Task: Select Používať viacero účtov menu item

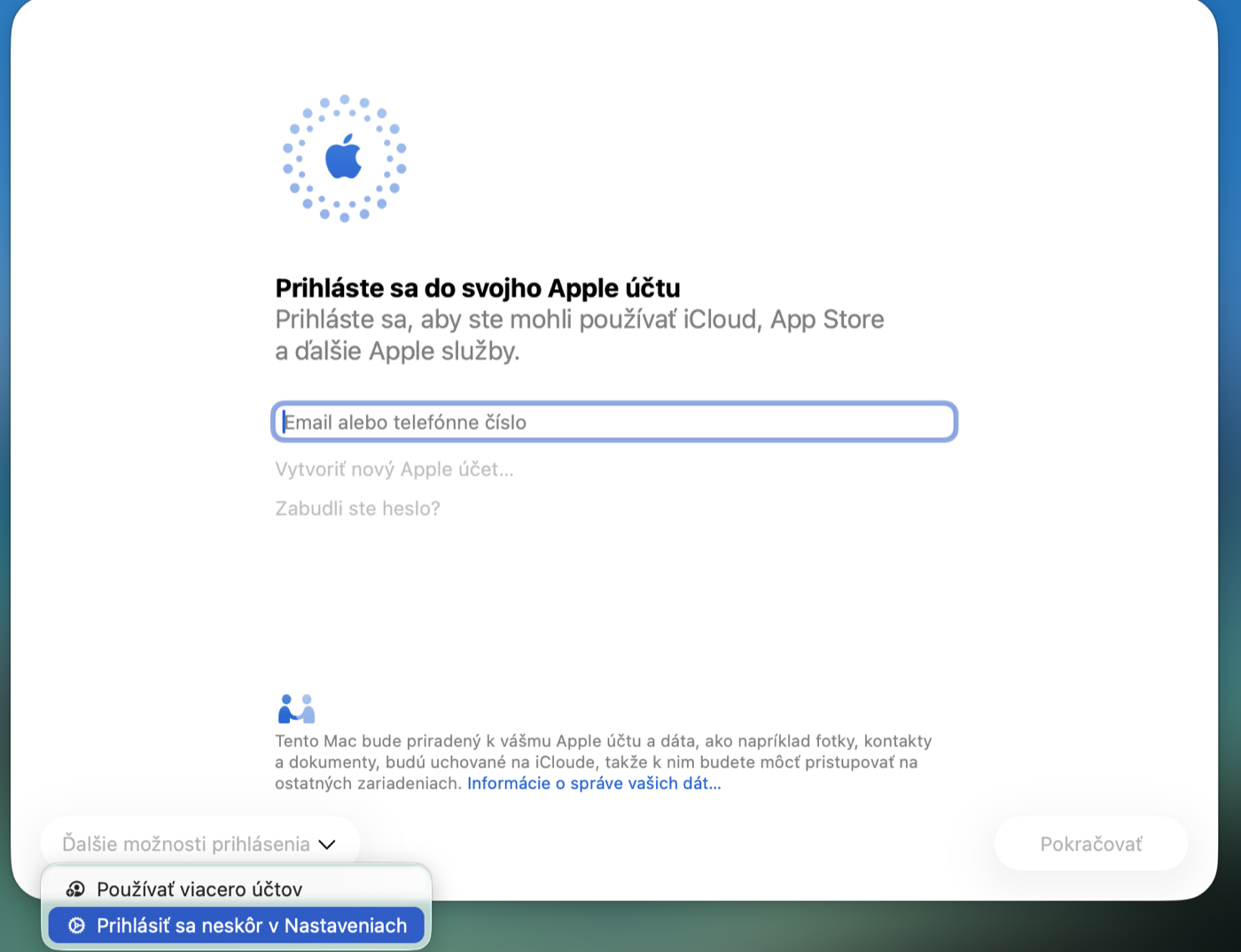Action: pos(236,889)
